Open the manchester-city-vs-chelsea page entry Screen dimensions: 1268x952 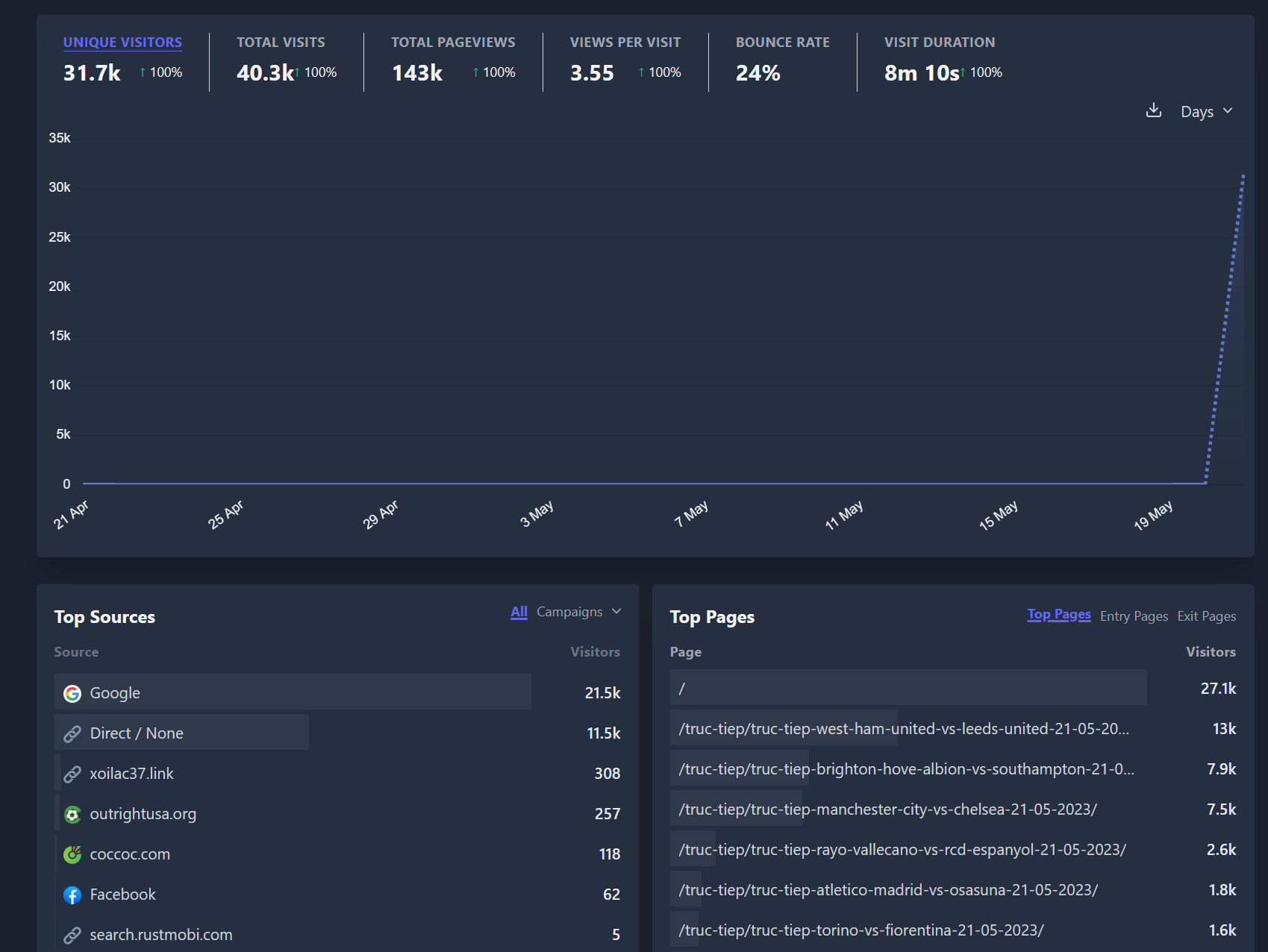click(x=888, y=809)
